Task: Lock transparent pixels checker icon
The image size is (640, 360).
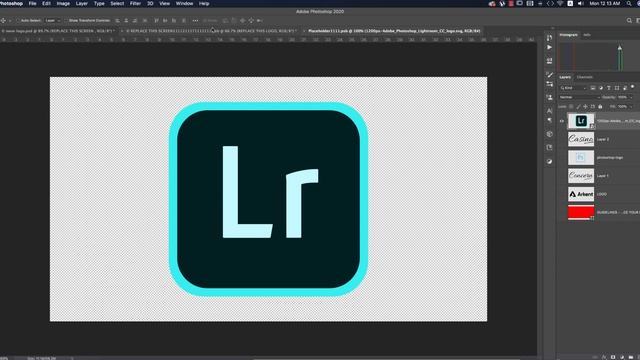Action: coord(571,107)
